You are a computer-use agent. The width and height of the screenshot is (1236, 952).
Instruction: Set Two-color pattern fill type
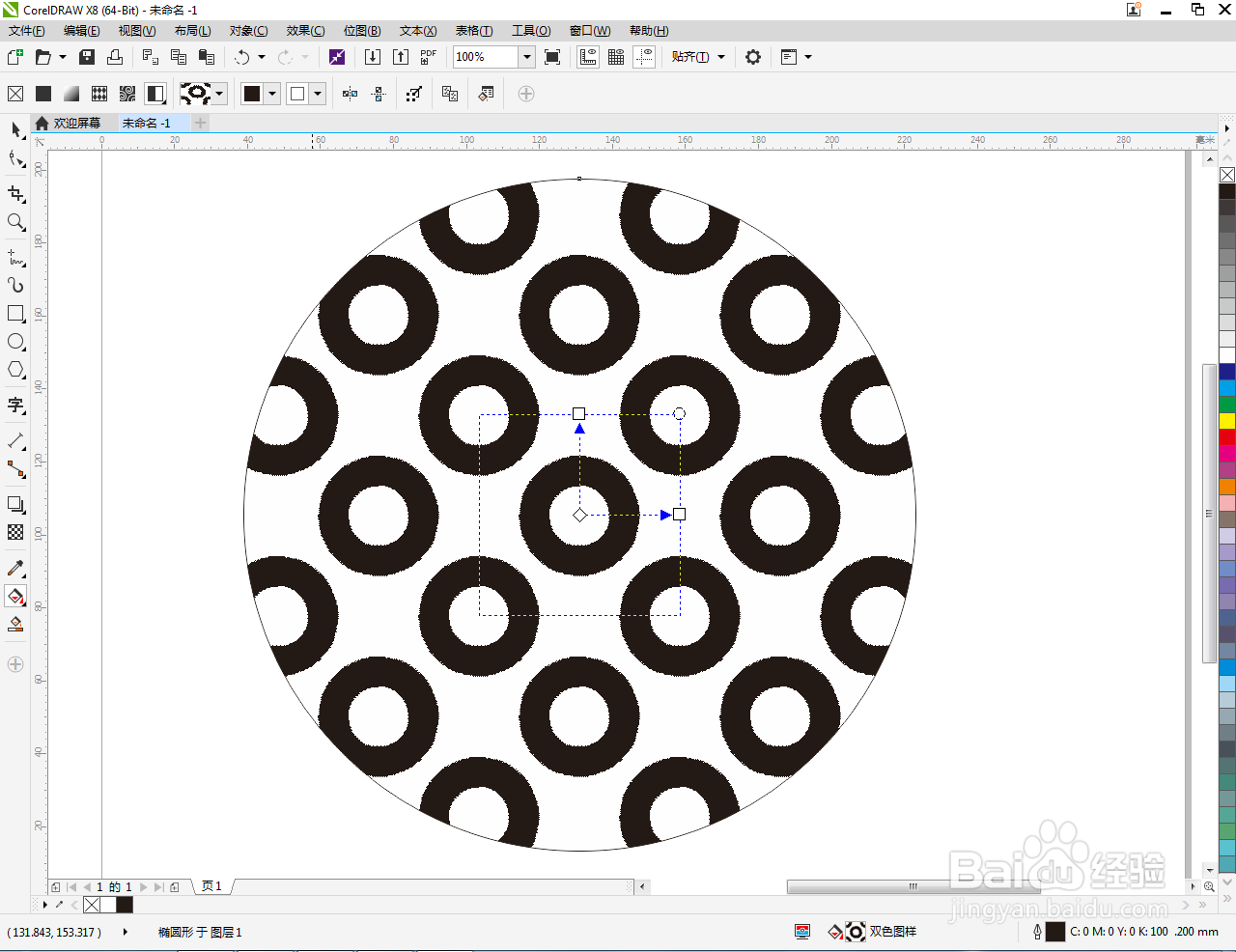(155, 94)
